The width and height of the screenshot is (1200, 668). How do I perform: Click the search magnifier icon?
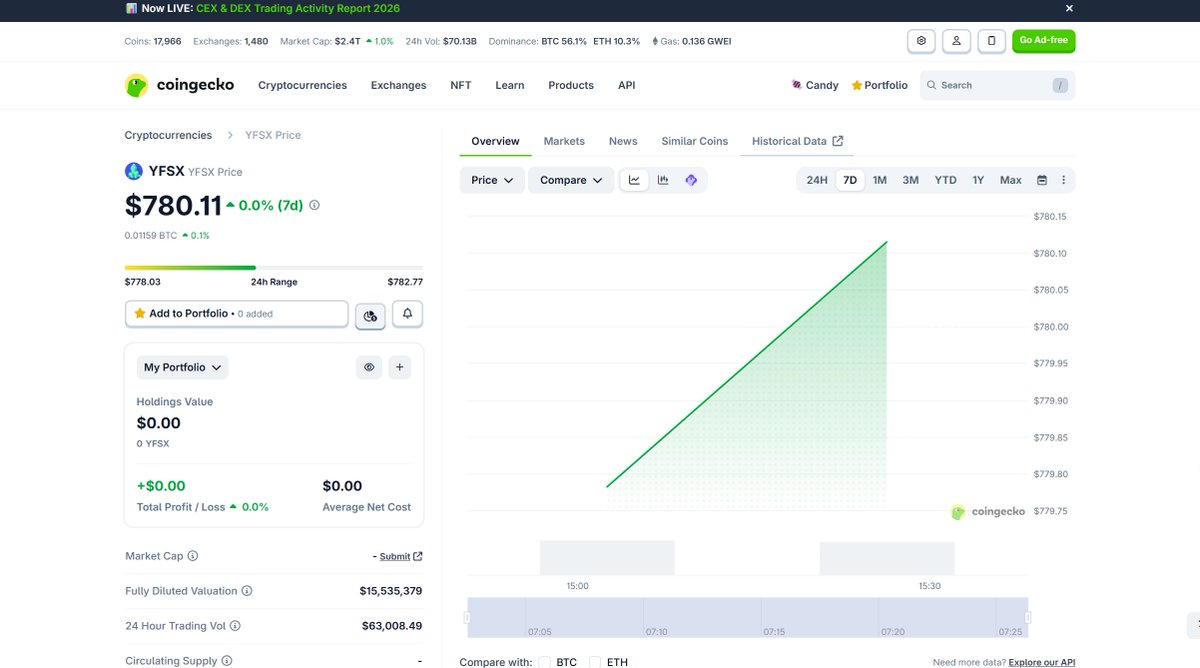pyautogui.click(x=932, y=85)
